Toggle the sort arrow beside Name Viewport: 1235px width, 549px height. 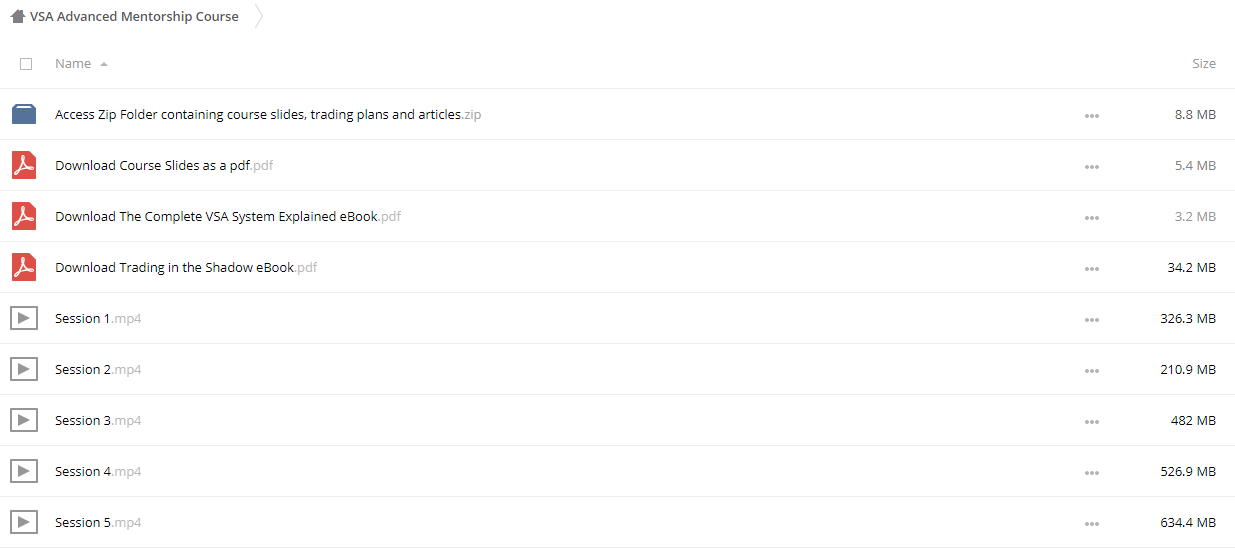[x=104, y=64]
